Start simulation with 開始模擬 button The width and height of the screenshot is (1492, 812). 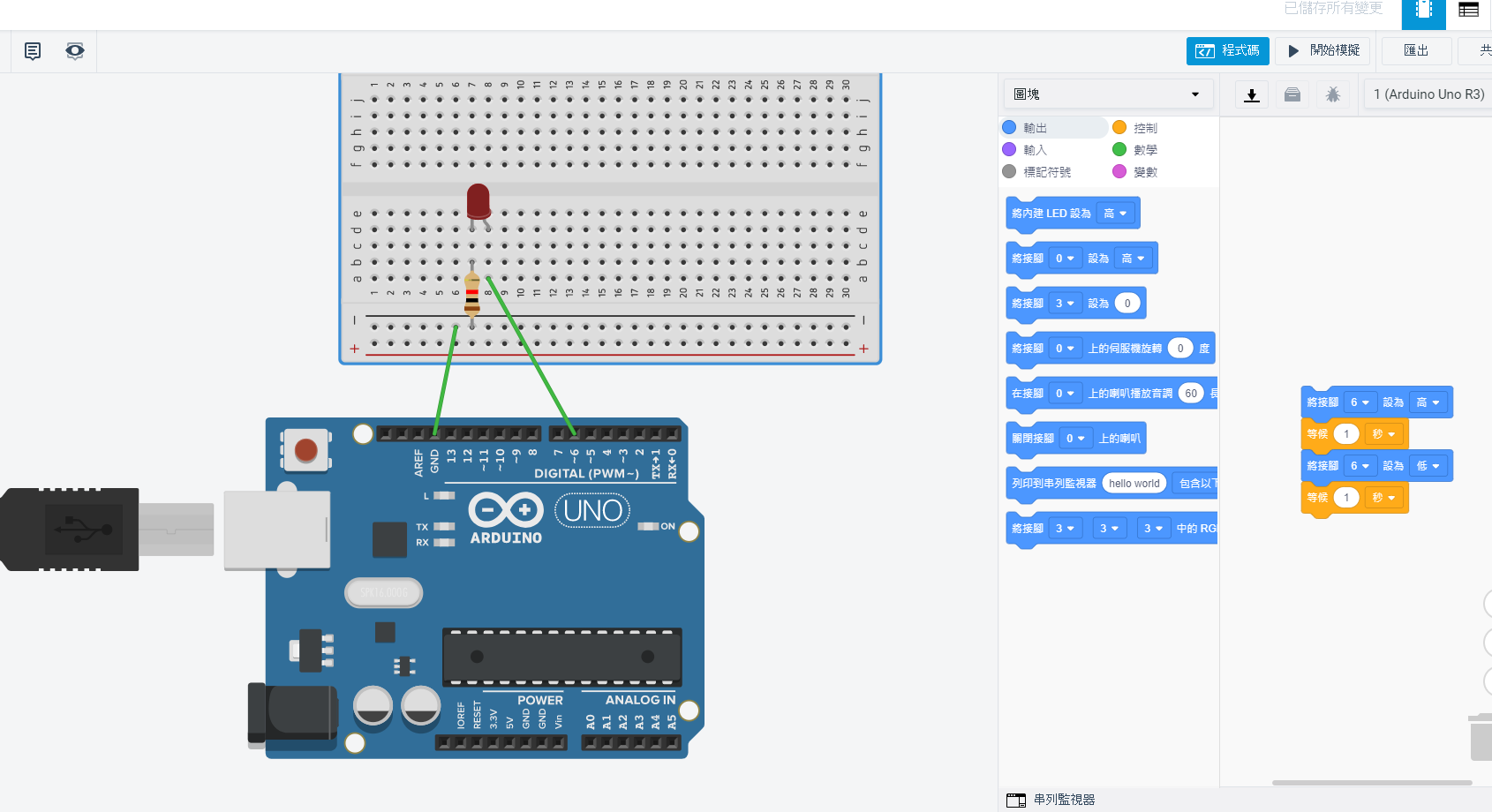coord(1322,51)
